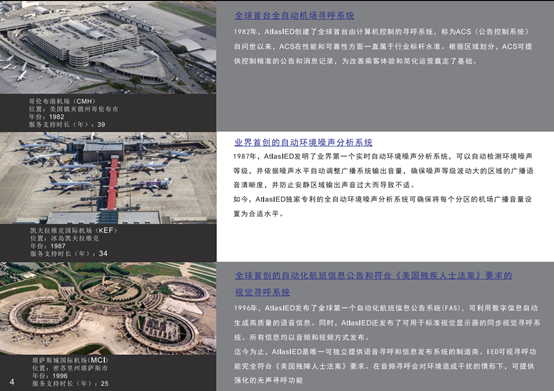Click the 服务支持时长（年）：34 caption line
Image resolution: width=554 pixels, height=391 pixels.
tap(69, 253)
